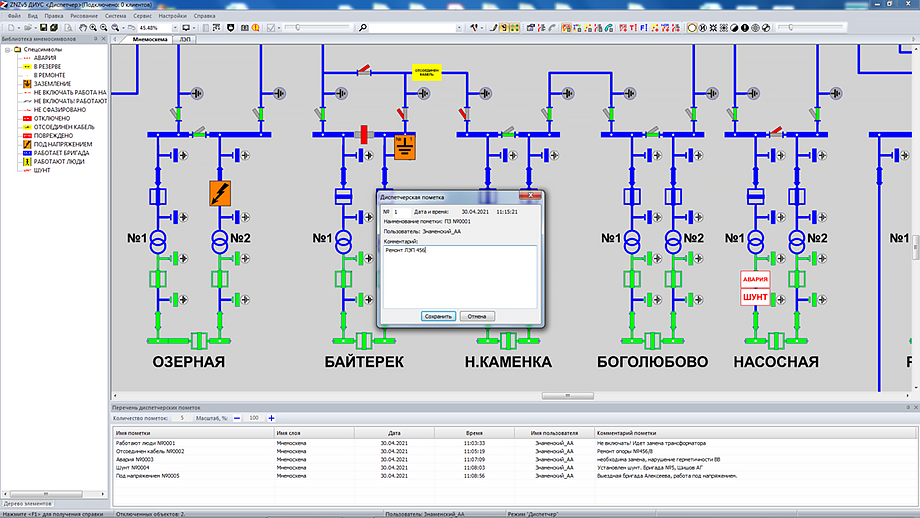Toggle the checkmark button in the toolbar
This screenshot has width=920, height=518.
click(x=271, y=28)
